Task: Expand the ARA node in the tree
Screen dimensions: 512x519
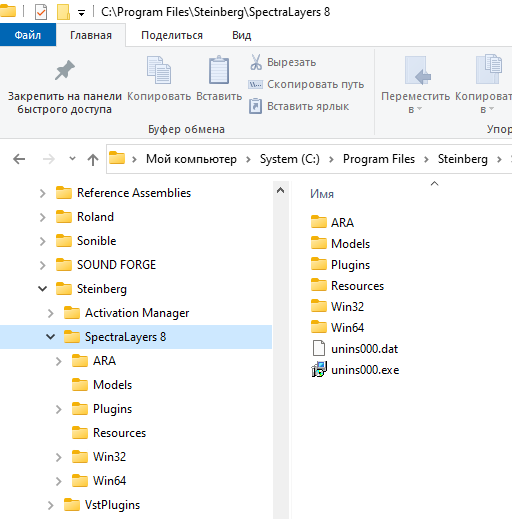Action: pyautogui.click(x=58, y=361)
